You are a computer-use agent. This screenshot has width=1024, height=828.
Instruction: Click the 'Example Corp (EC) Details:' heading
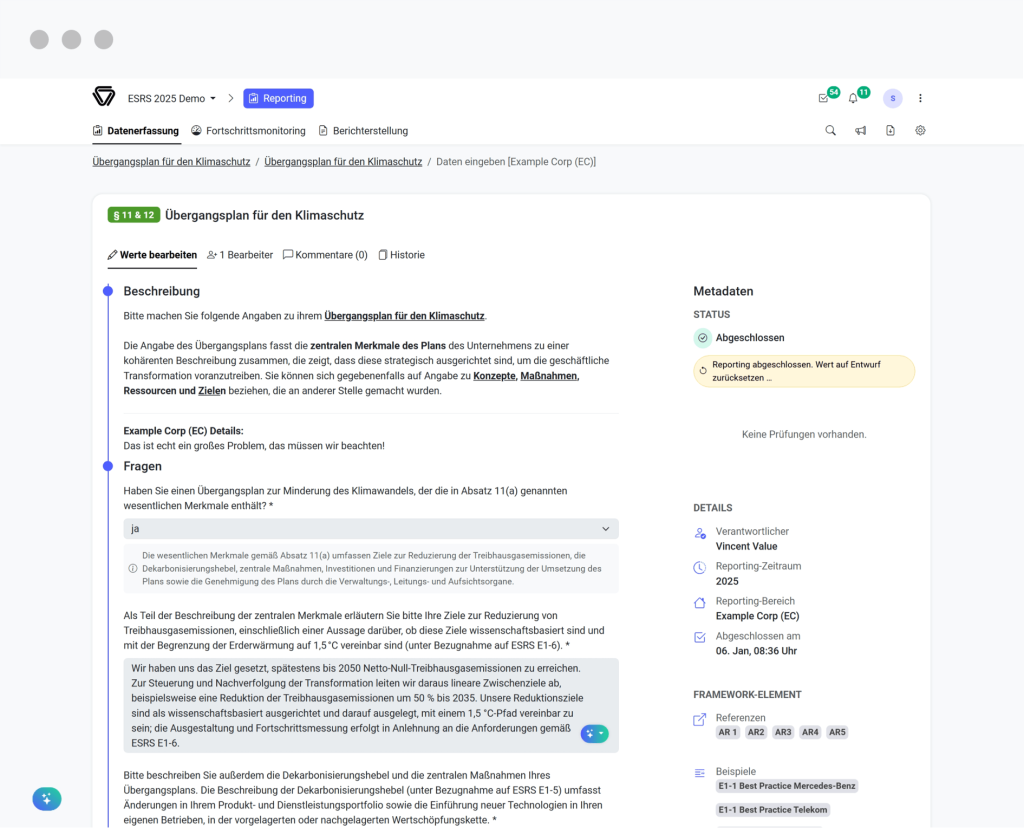click(184, 431)
